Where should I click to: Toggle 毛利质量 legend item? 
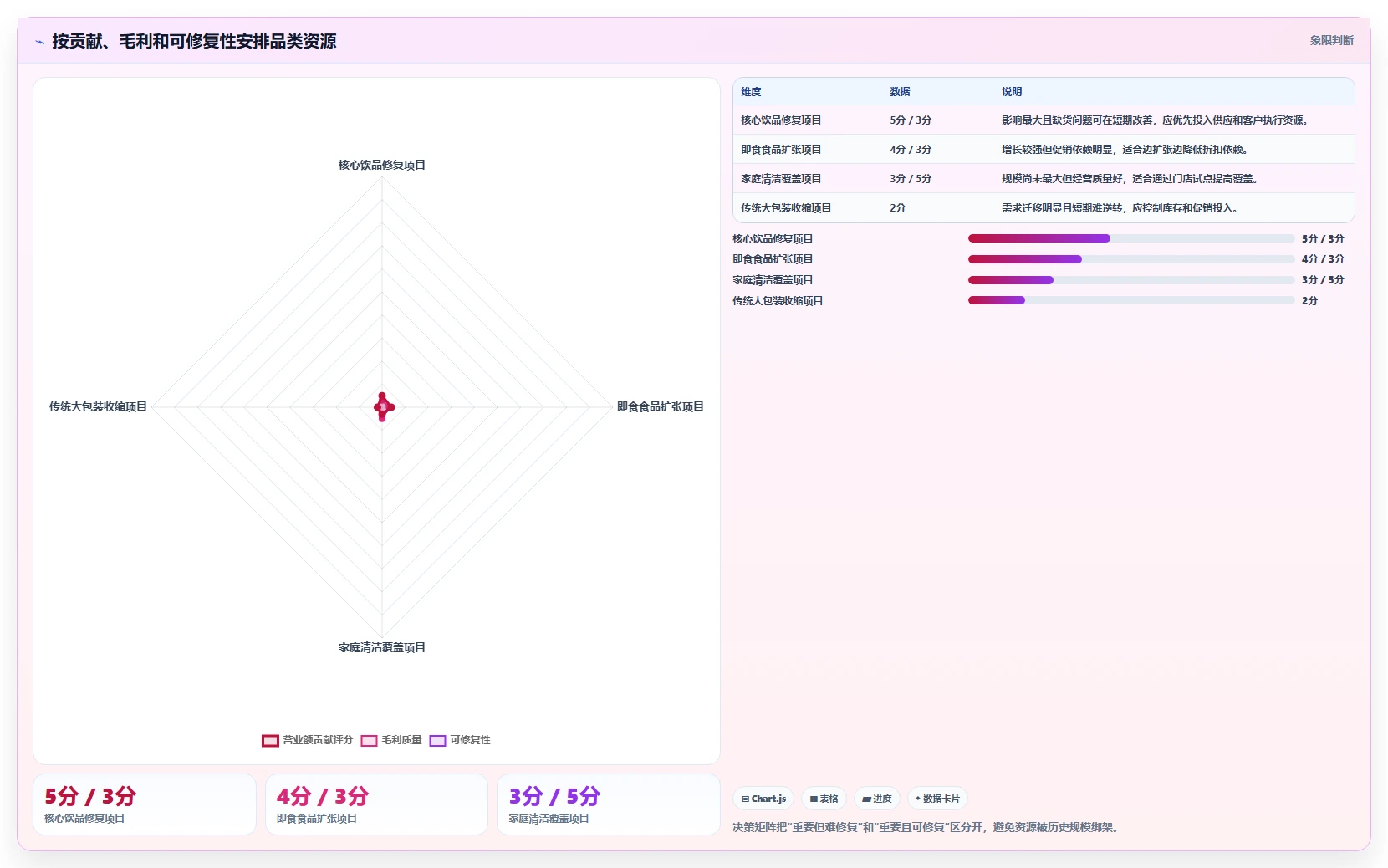(391, 740)
